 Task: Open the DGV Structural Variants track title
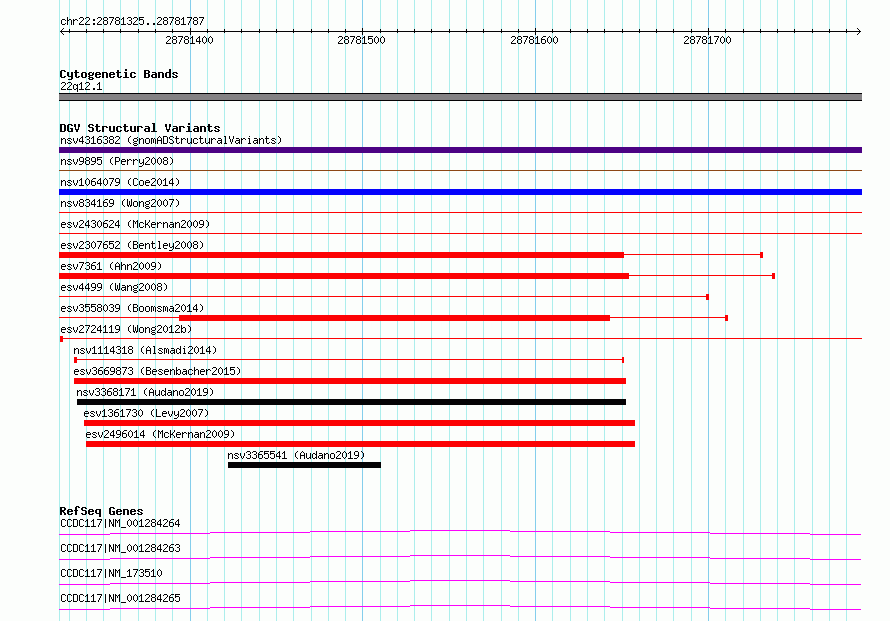pyautogui.click(x=140, y=128)
